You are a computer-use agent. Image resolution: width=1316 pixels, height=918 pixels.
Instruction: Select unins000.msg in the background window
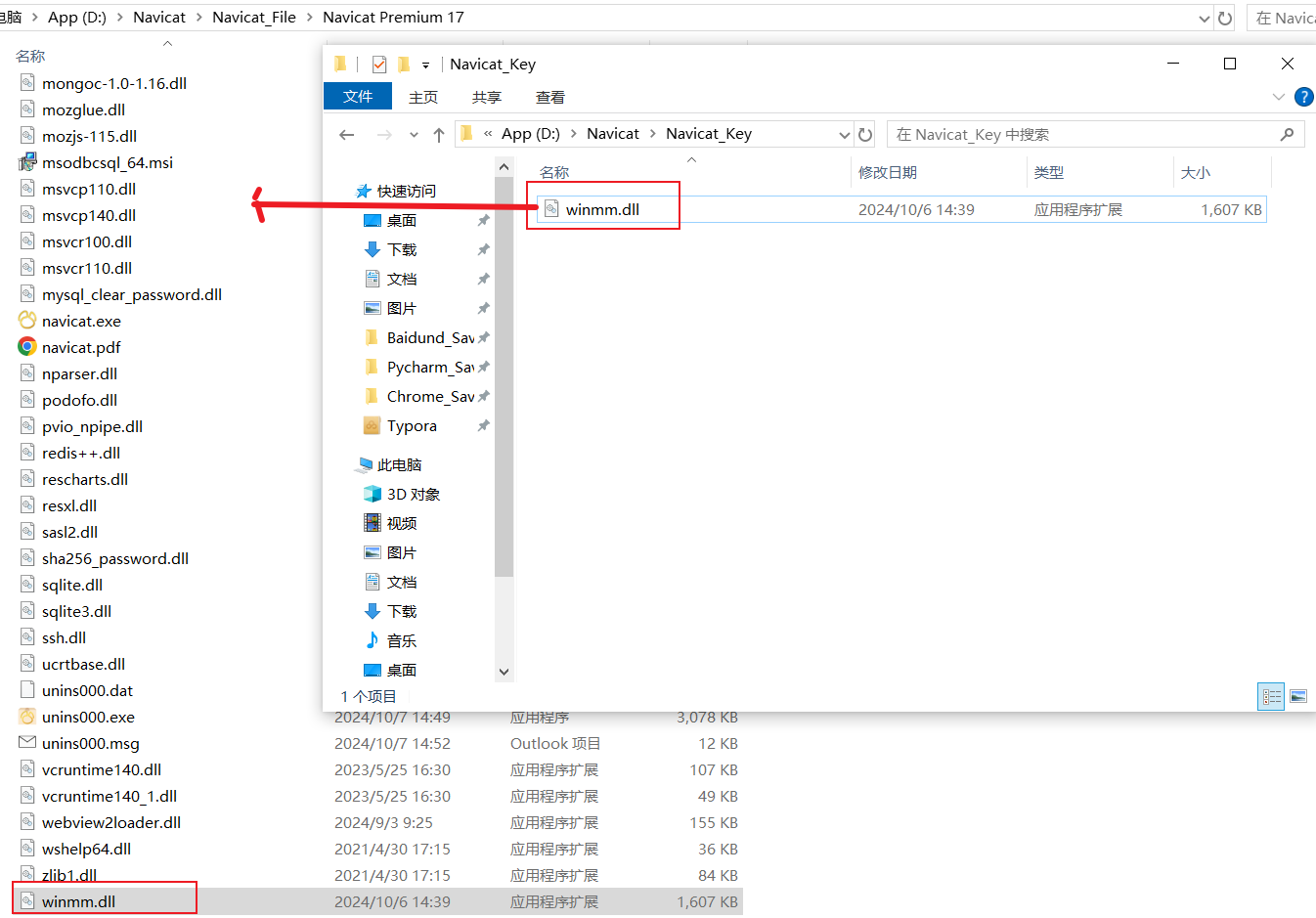[x=90, y=743]
